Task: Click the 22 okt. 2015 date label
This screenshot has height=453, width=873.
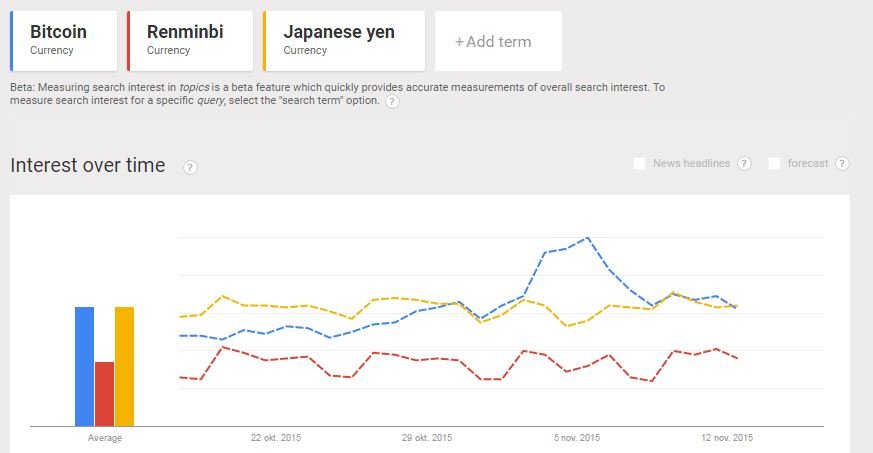Action: coord(275,438)
